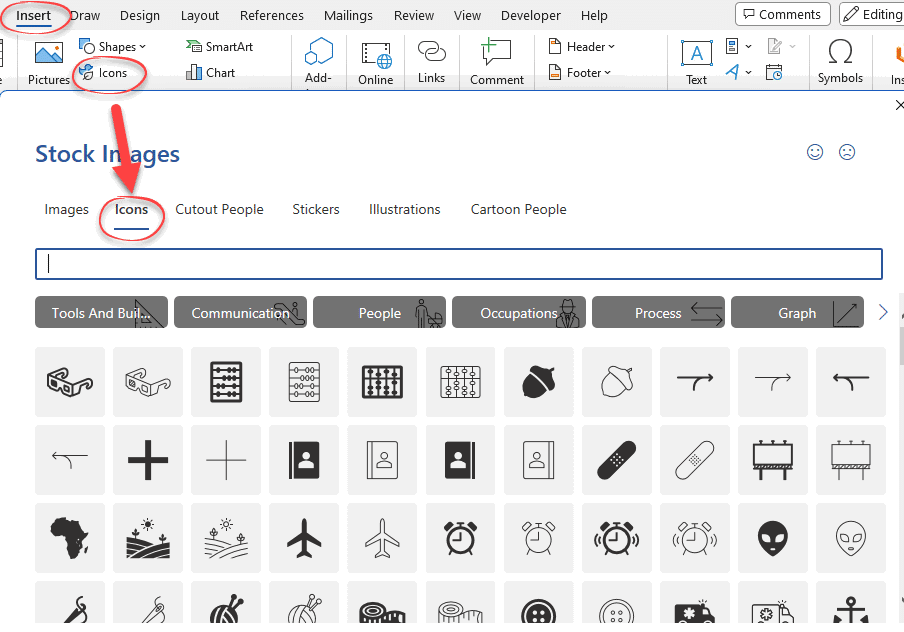Select the filled 3D glasses icon
The height and width of the screenshot is (632, 904).
[x=69, y=382]
